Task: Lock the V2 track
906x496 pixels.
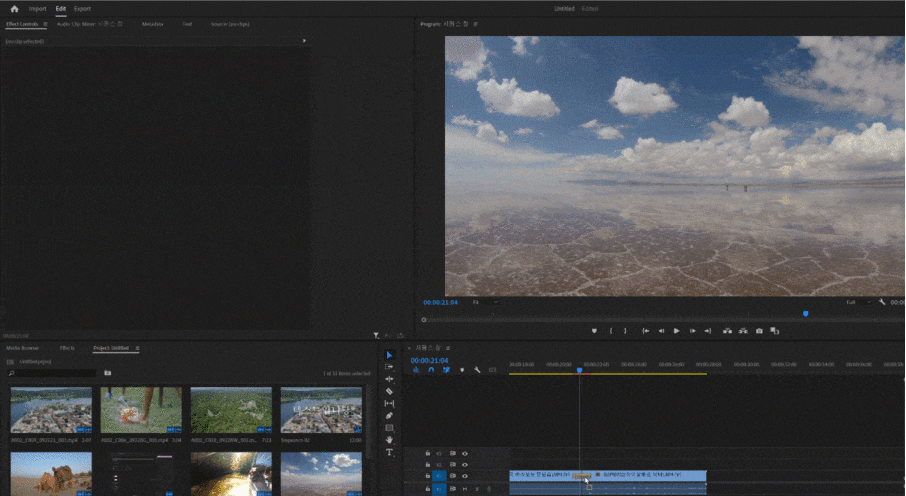Action: (428, 465)
